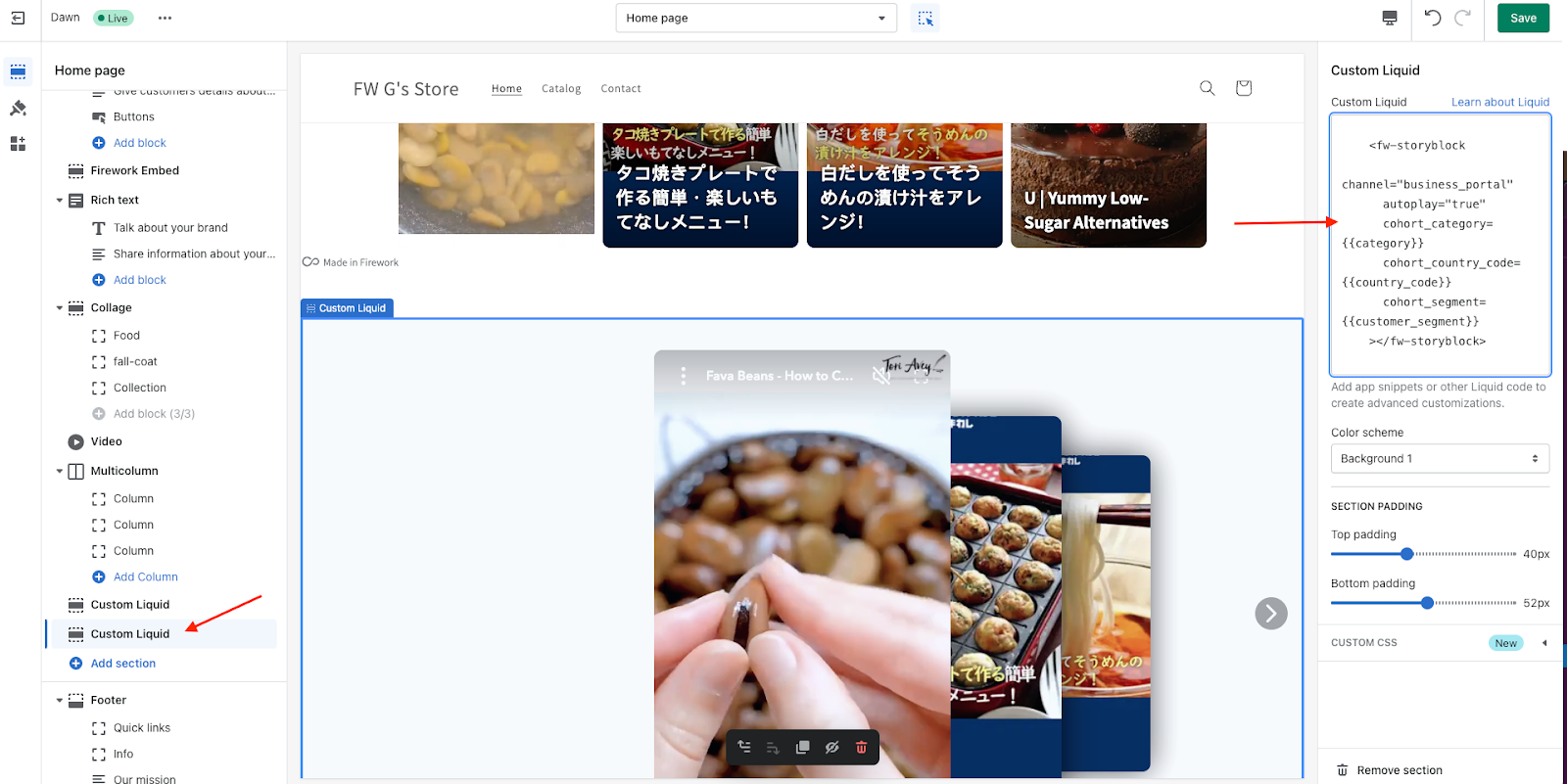
Task: Expand the Fava Beans video fullscreen
Action: pyautogui.click(x=921, y=376)
